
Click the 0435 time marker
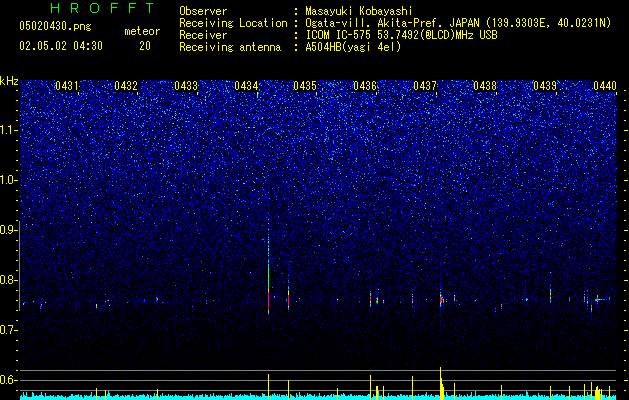305,86
